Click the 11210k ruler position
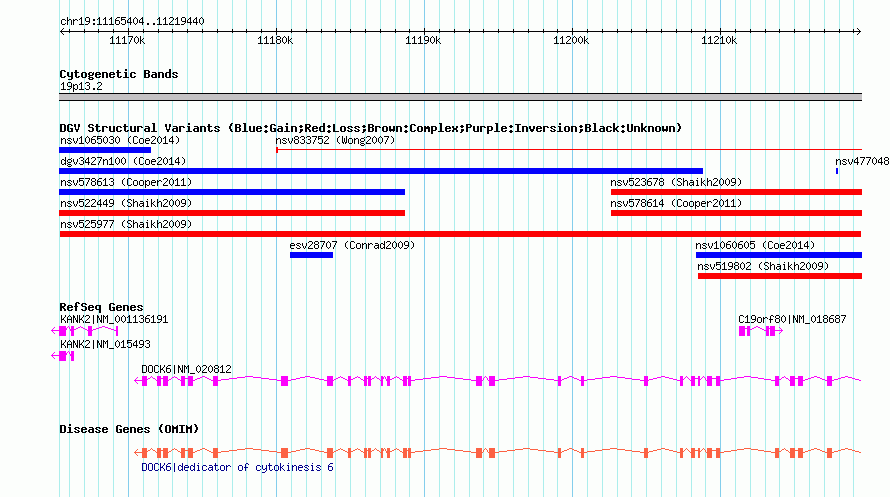The width and height of the screenshot is (890, 497). coord(719,40)
